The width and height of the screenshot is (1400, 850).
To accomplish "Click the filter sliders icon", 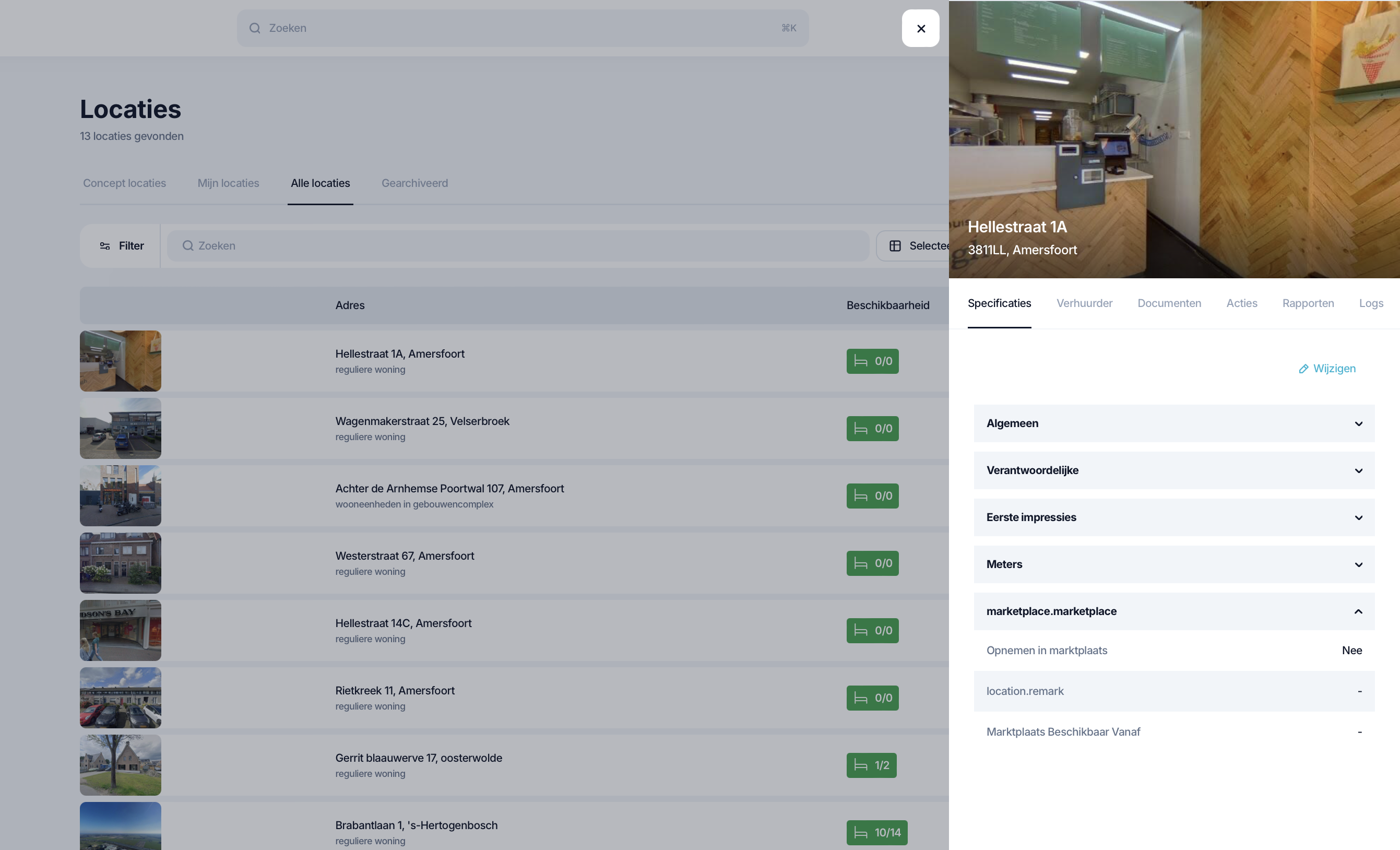I will [104, 246].
